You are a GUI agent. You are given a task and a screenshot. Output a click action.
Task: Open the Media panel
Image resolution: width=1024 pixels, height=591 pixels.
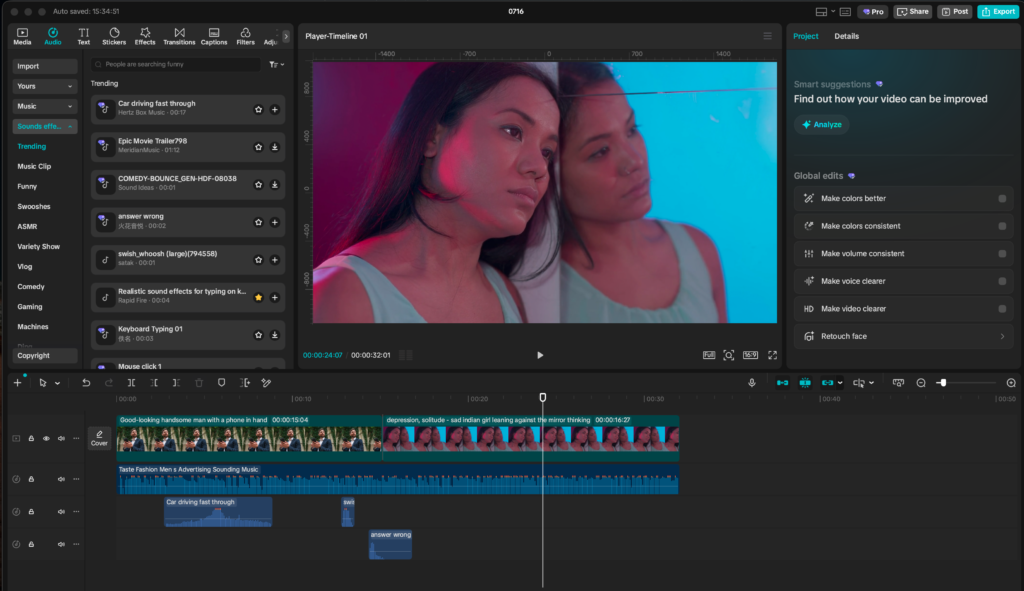(22, 36)
